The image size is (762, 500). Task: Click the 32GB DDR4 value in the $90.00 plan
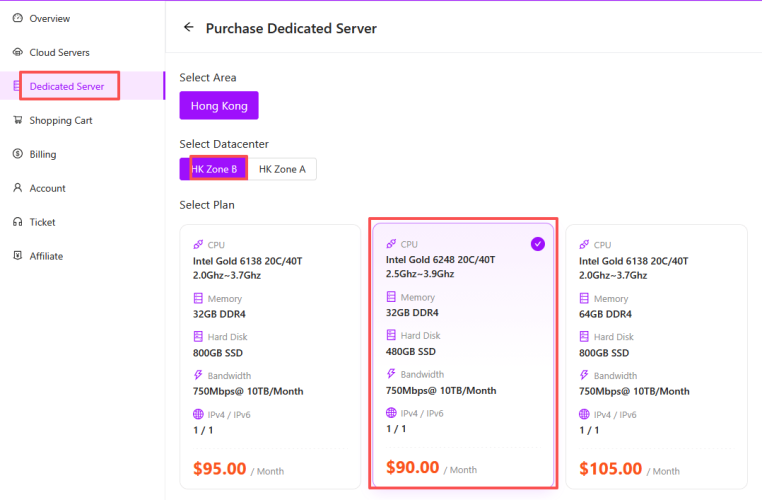[x=412, y=312]
